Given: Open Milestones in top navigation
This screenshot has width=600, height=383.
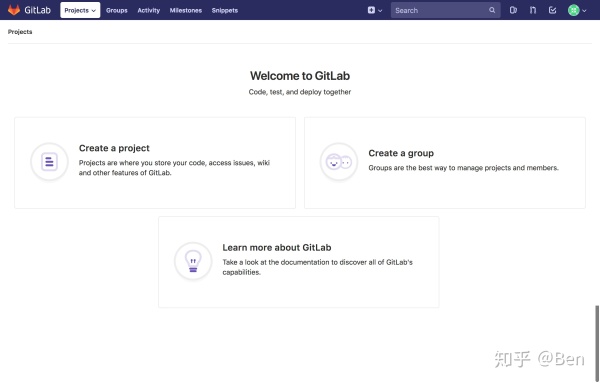Looking at the screenshot, I should click(186, 10).
